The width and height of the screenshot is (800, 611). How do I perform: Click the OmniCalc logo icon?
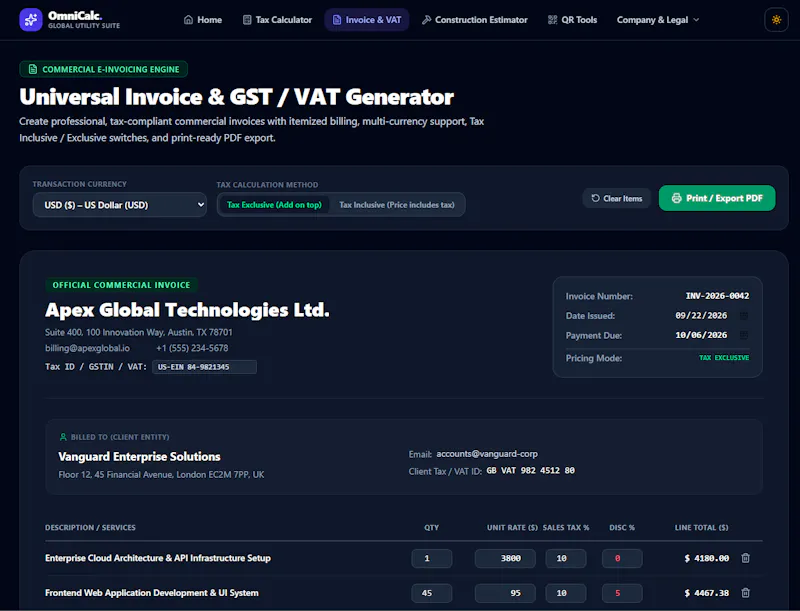31,20
